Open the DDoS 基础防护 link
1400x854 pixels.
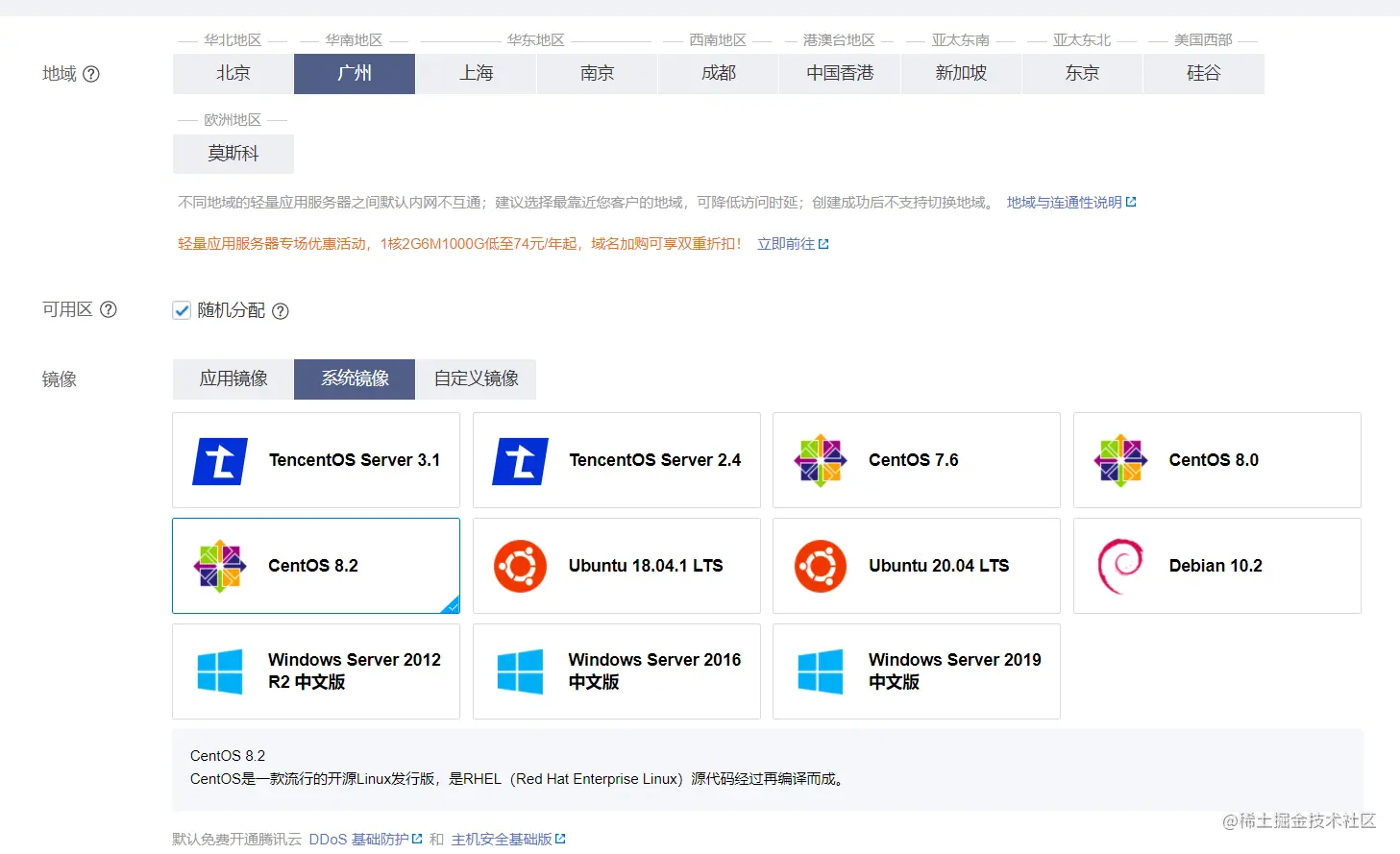click(x=358, y=839)
